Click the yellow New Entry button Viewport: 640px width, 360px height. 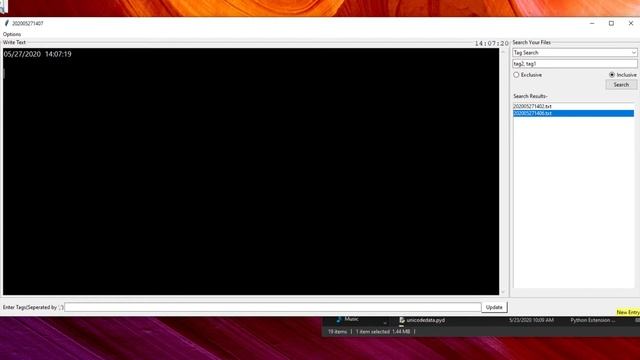pyautogui.click(x=628, y=312)
